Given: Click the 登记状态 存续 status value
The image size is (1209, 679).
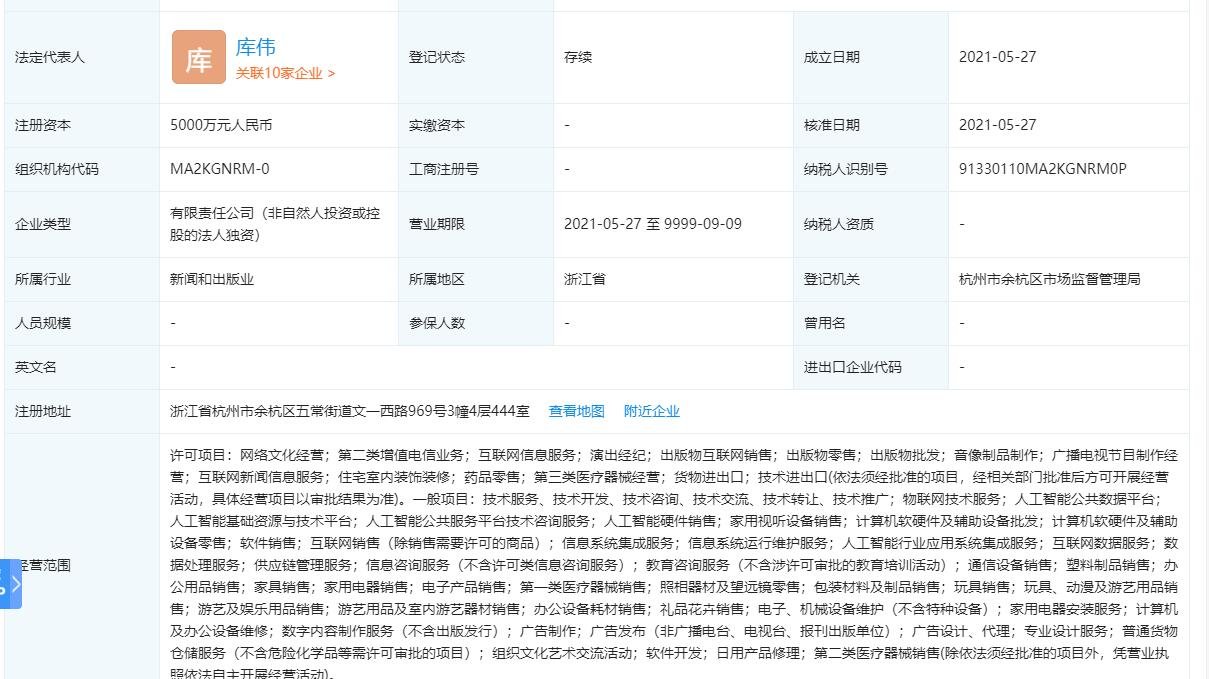Looking at the screenshot, I should 577,57.
